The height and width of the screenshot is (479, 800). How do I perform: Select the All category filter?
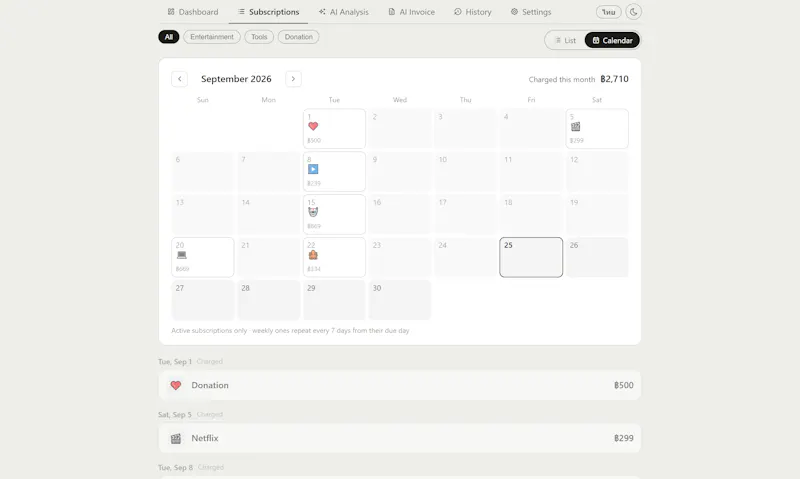pyautogui.click(x=168, y=37)
